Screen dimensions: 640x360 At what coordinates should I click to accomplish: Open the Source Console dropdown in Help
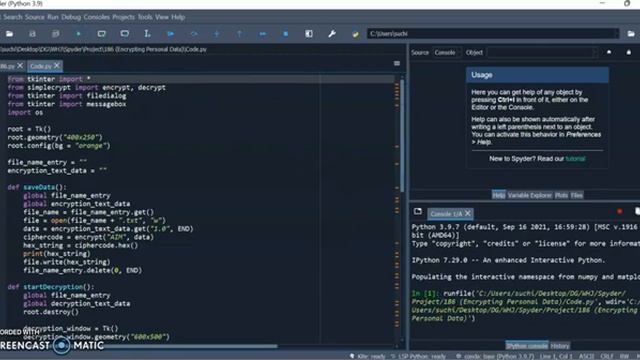pos(447,52)
